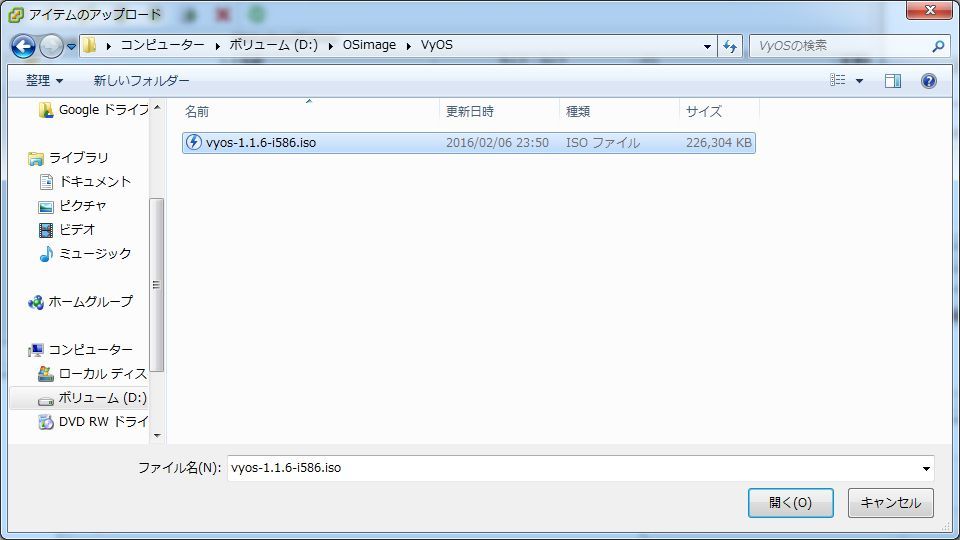The image size is (960, 540).
Task: Click the ホームグループ icon
Action: coord(36,302)
